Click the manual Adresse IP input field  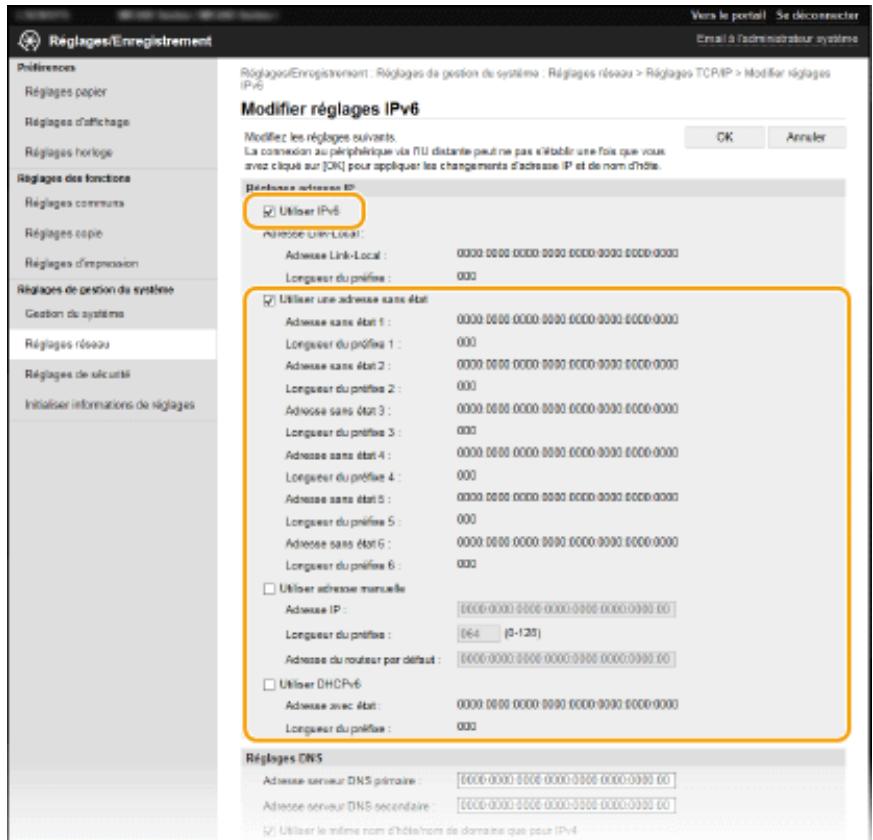pos(566,610)
